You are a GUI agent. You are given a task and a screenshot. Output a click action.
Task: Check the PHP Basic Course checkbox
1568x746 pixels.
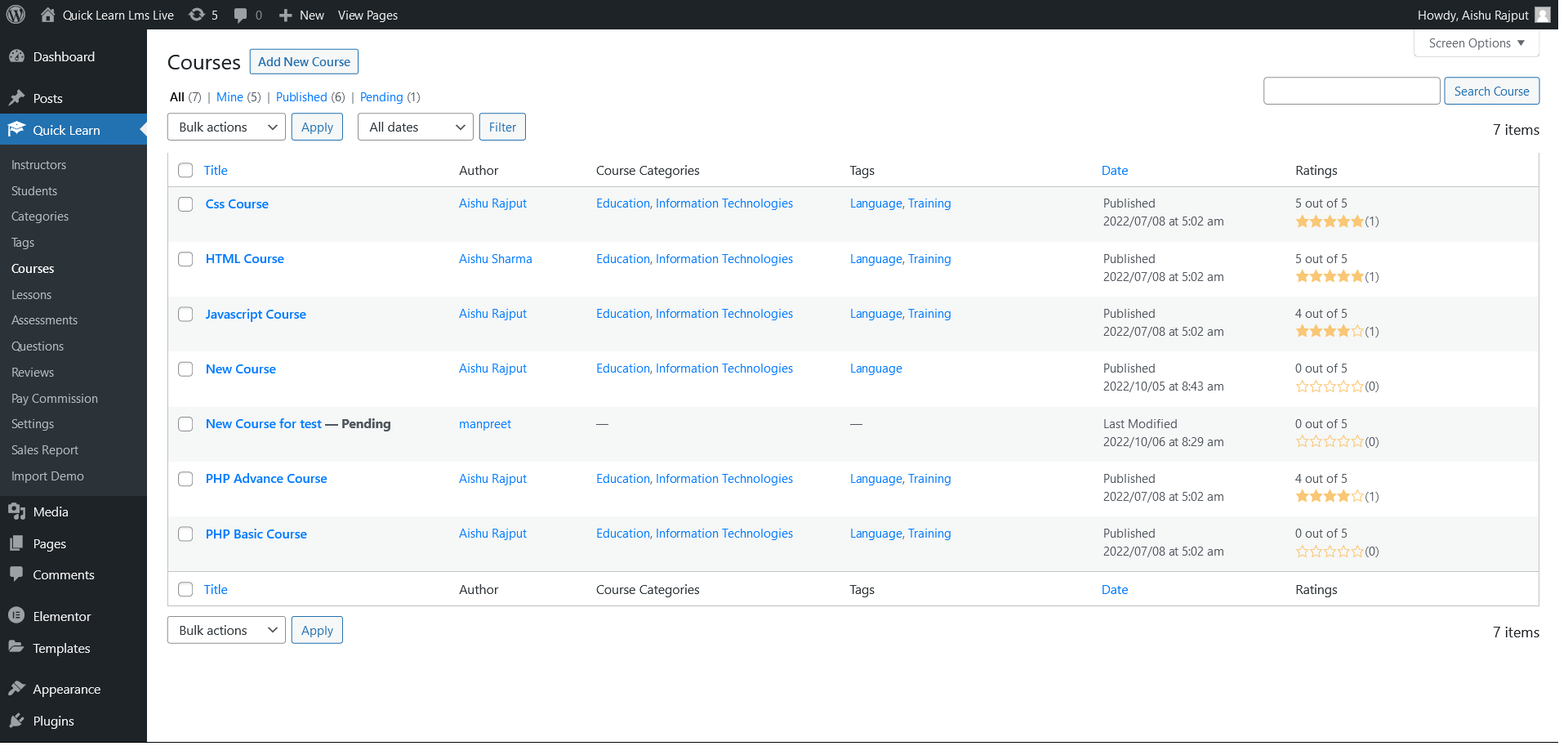click(x=185, y=534)
